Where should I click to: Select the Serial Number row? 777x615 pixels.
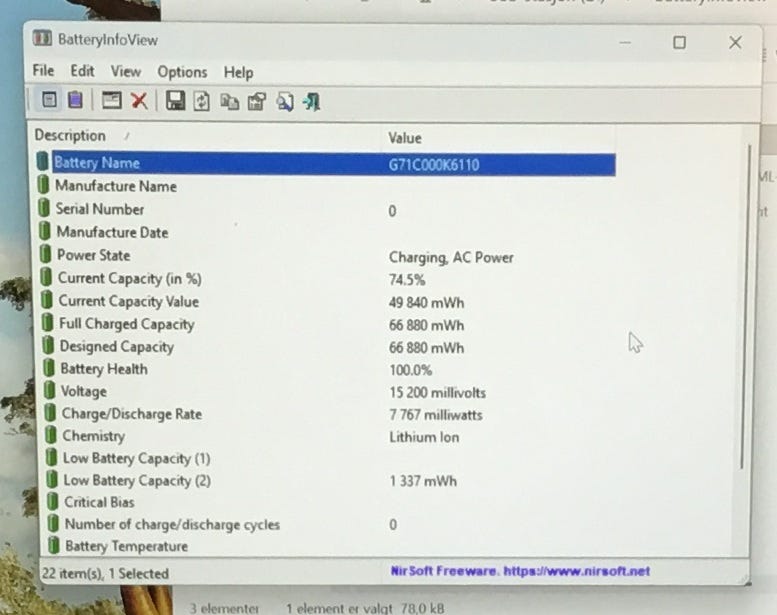pyautogui.click(x=327, y=209)
